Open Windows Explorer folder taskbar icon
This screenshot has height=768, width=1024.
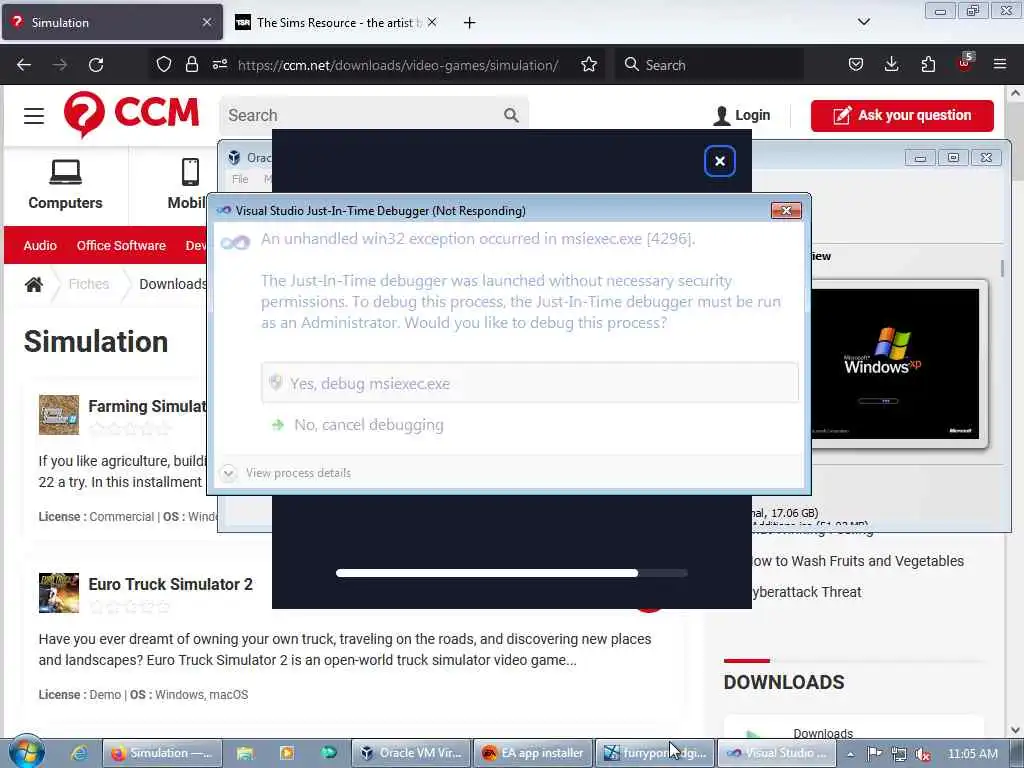(x=245, y=753)
